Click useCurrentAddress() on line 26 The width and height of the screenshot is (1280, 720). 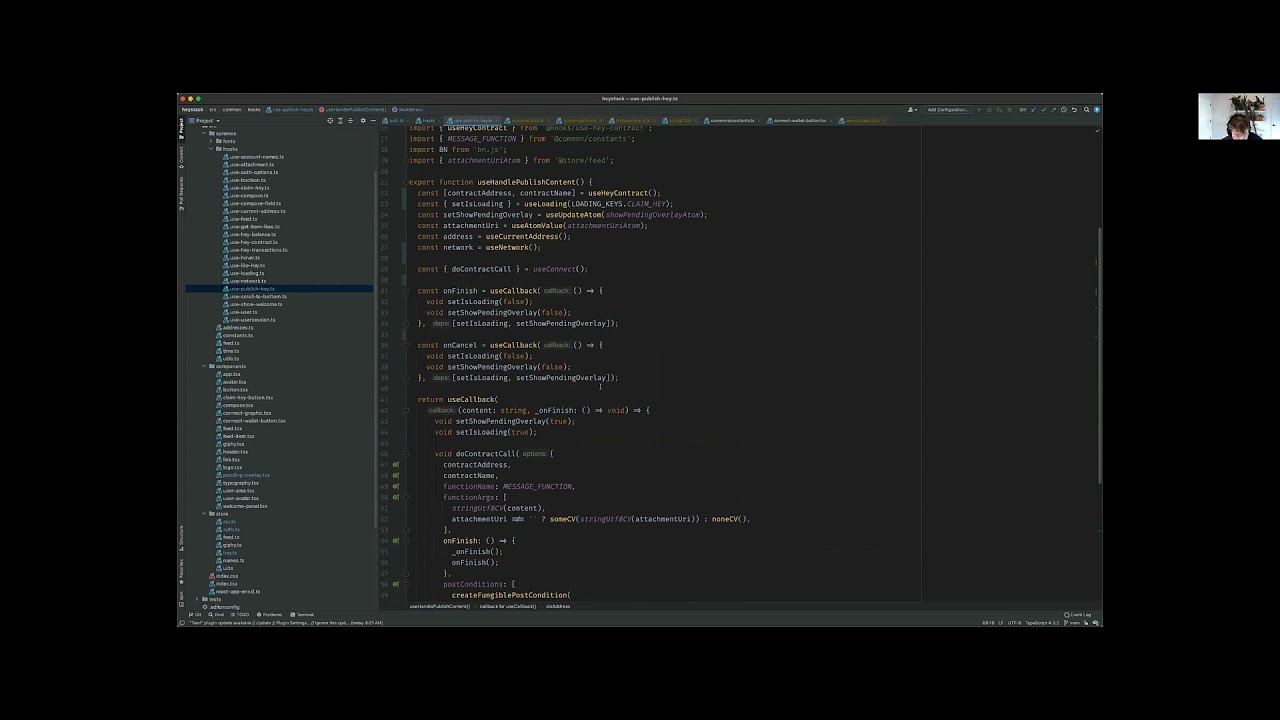click(528, 237)
